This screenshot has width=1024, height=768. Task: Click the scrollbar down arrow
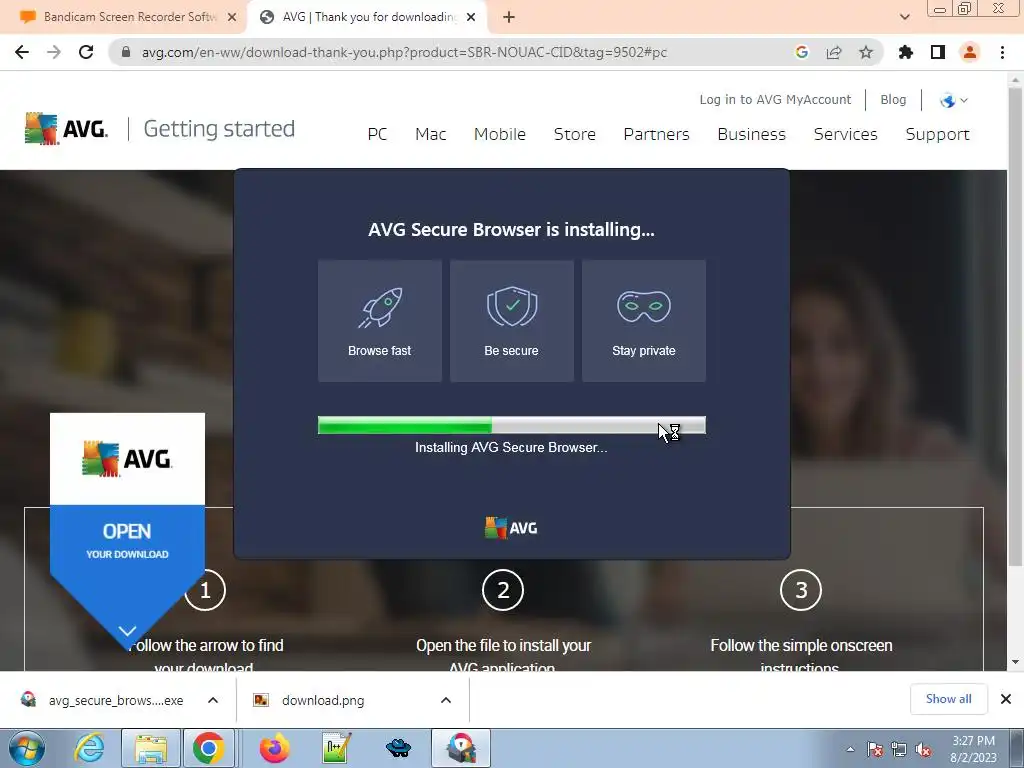[1015, 662]
